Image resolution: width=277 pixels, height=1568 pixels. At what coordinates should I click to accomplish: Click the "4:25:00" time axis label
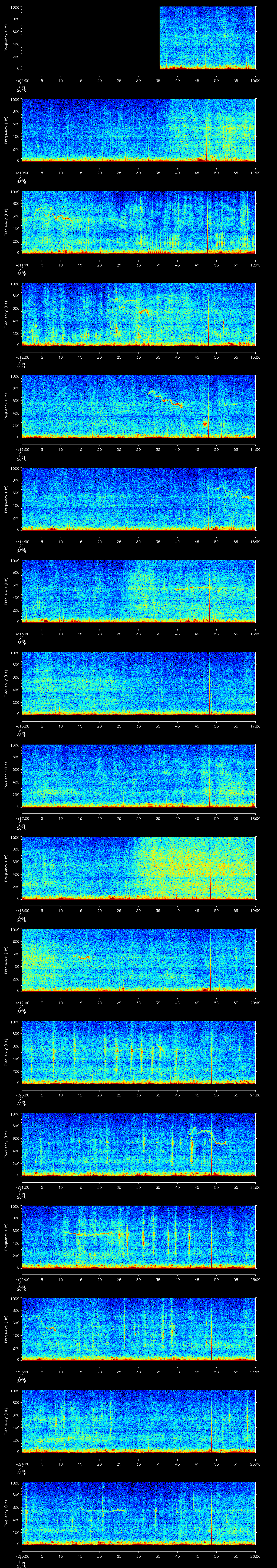(x=22, y=1556)
